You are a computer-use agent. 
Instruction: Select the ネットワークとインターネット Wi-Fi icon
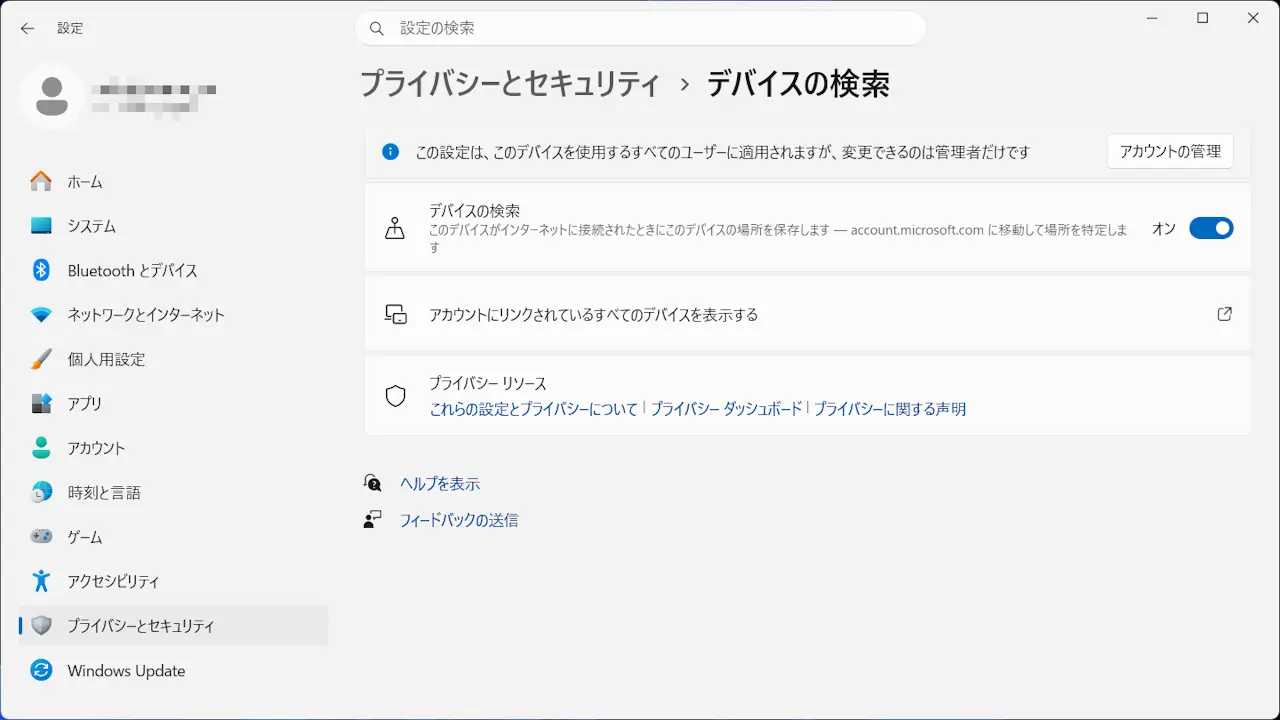(41, 315)
